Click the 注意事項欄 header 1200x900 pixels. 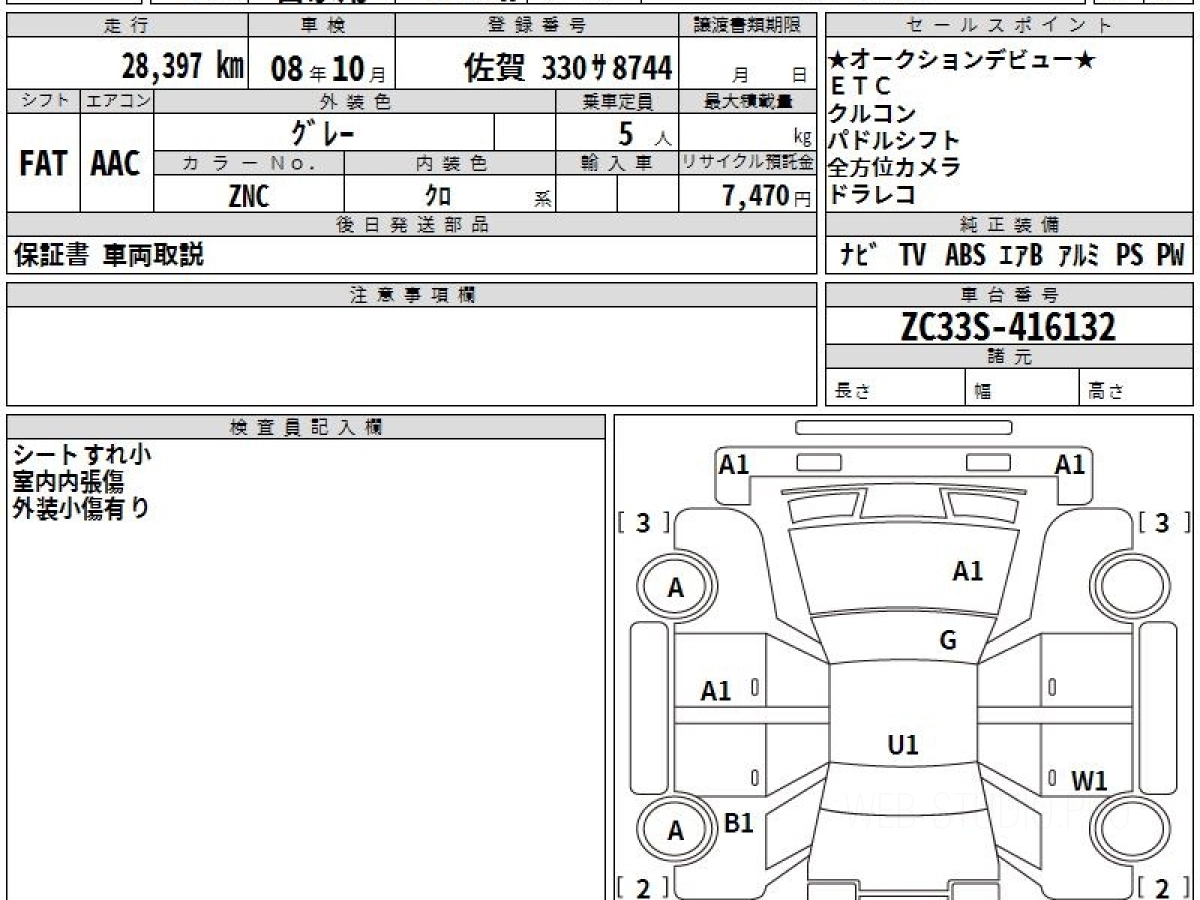412,295
